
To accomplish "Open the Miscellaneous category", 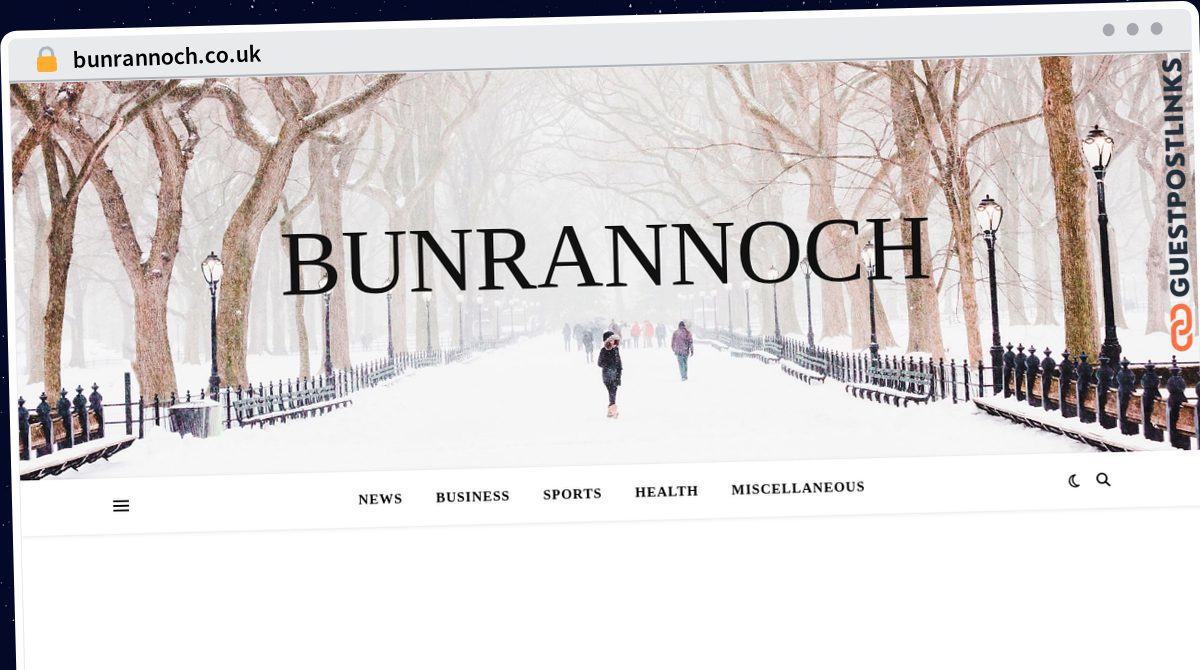I will coord(797,488).
